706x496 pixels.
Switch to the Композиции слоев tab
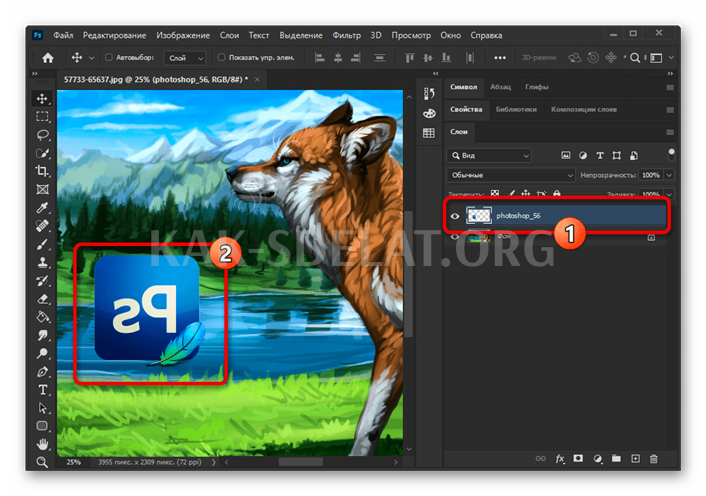click(x=584, y=109)
